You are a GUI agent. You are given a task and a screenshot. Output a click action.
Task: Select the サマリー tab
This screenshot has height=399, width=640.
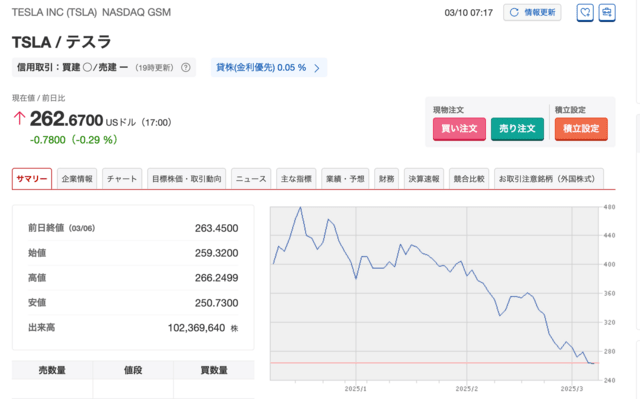pos(32,179)
